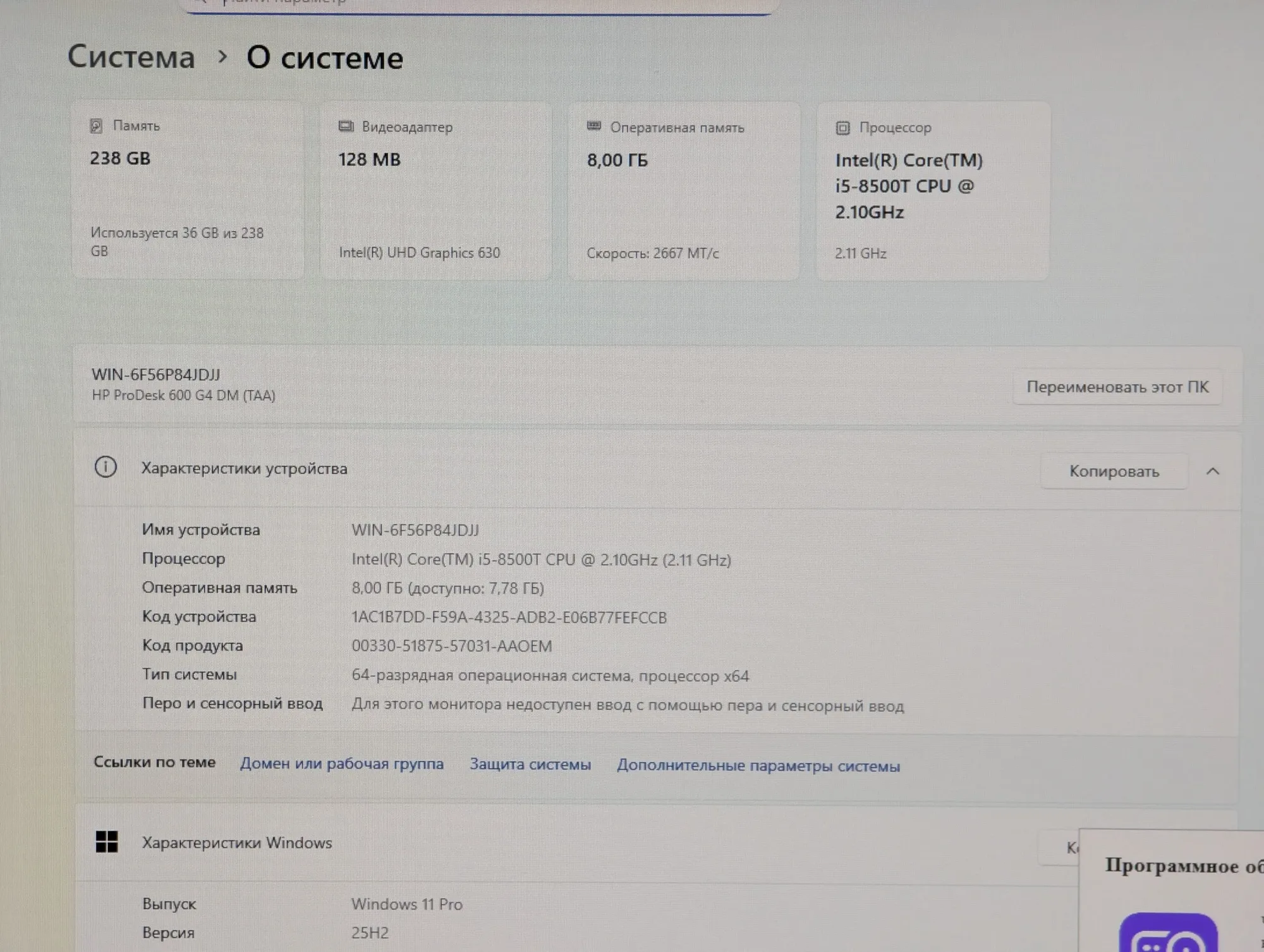
Task: Open Домен или рабочая группа link
Action: [x=342, y=764]
